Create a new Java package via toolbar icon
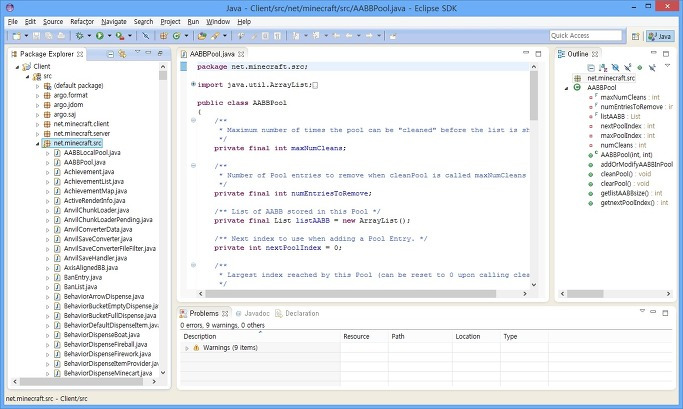683x409 pixels. [163, 36]
